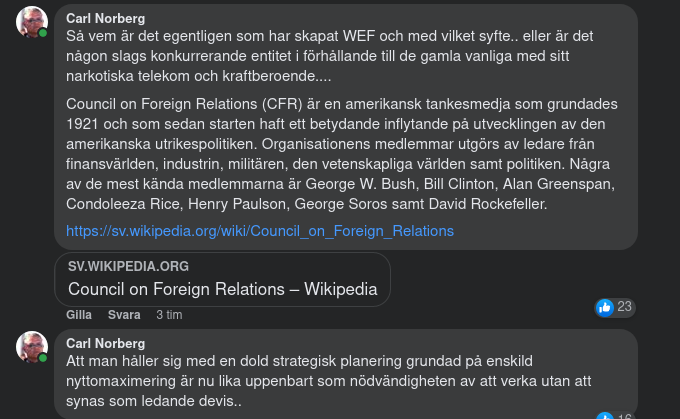680x419 pixels.
Task: Click the '3 tim' timestamp
Action: click(169, 314)
